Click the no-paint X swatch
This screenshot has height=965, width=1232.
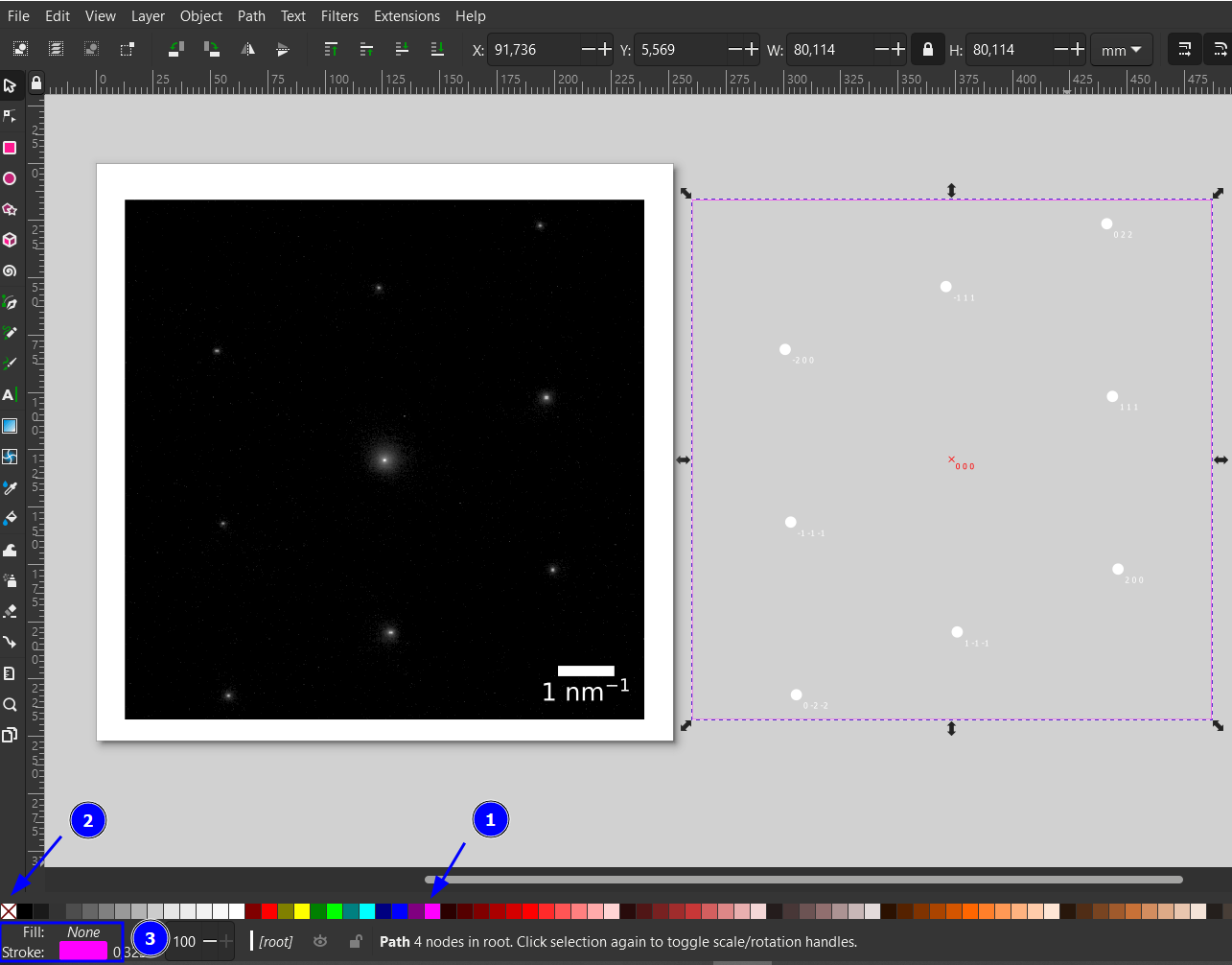(x=9, y=911)
